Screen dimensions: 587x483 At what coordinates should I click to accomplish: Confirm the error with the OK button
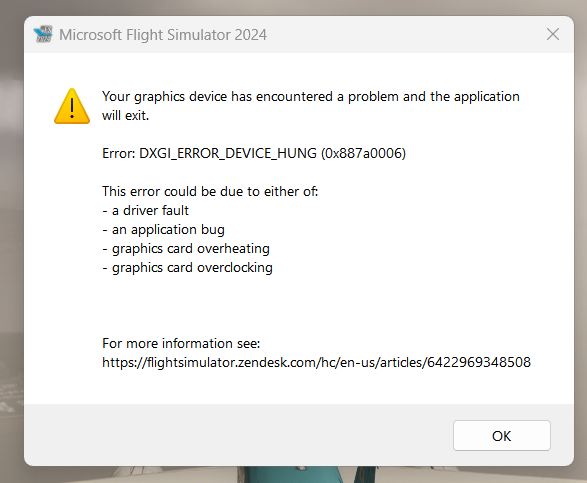pyautogui.click(x=501, y=435)
